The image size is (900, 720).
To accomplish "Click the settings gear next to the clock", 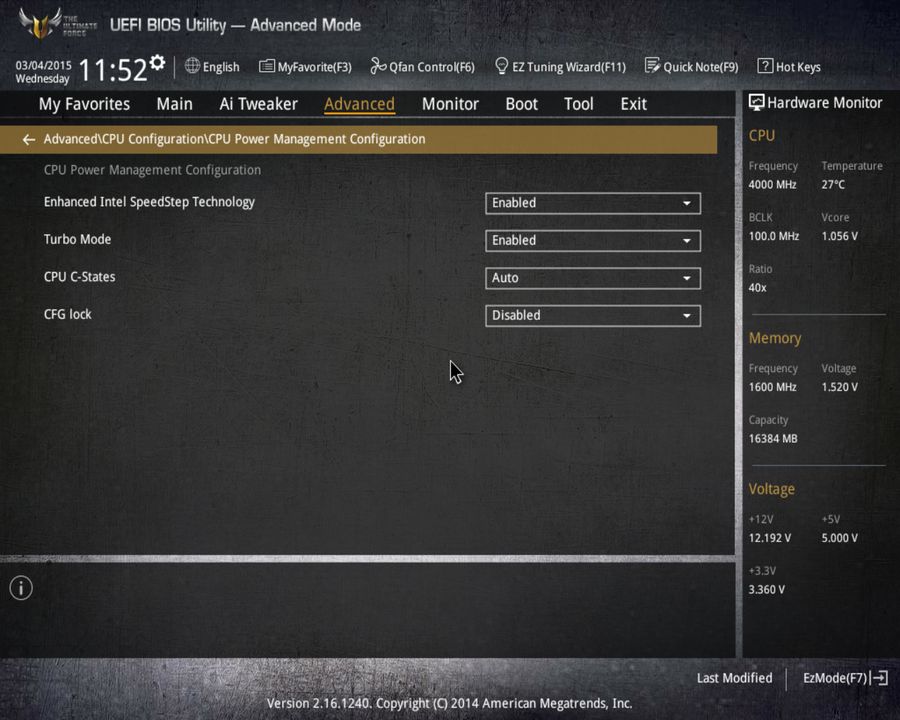I will [157, 62].
